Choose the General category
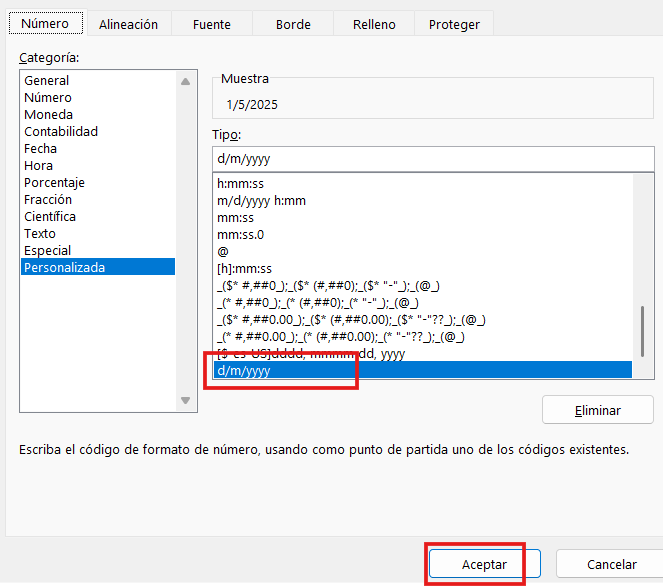This screenshot has height=586, width=663. tap(47, 81)
